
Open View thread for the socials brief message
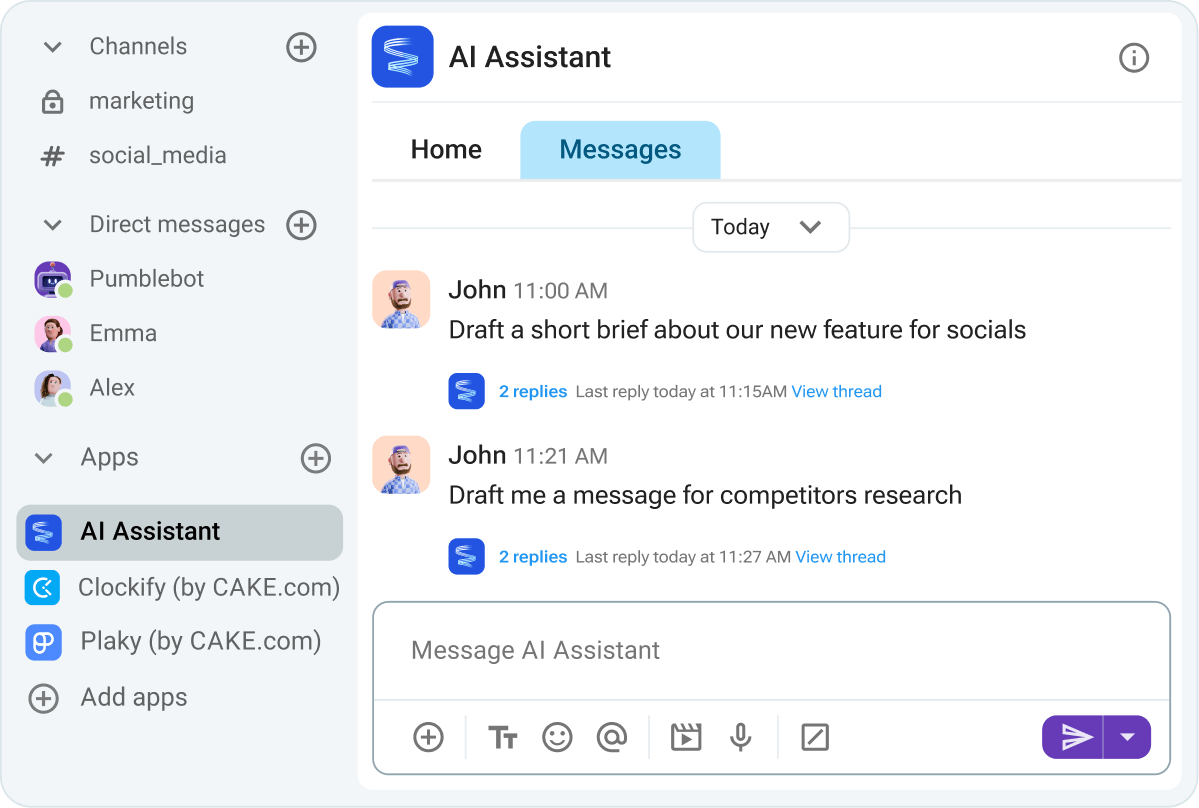(836, 391)
